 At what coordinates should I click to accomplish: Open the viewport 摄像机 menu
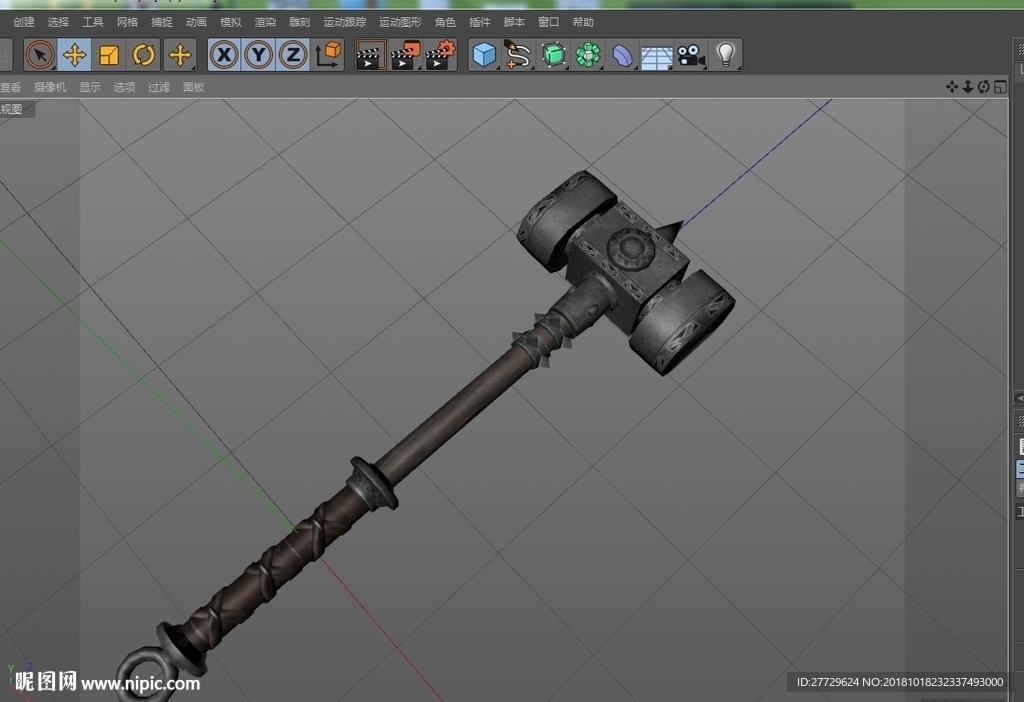tap(50, 87)
